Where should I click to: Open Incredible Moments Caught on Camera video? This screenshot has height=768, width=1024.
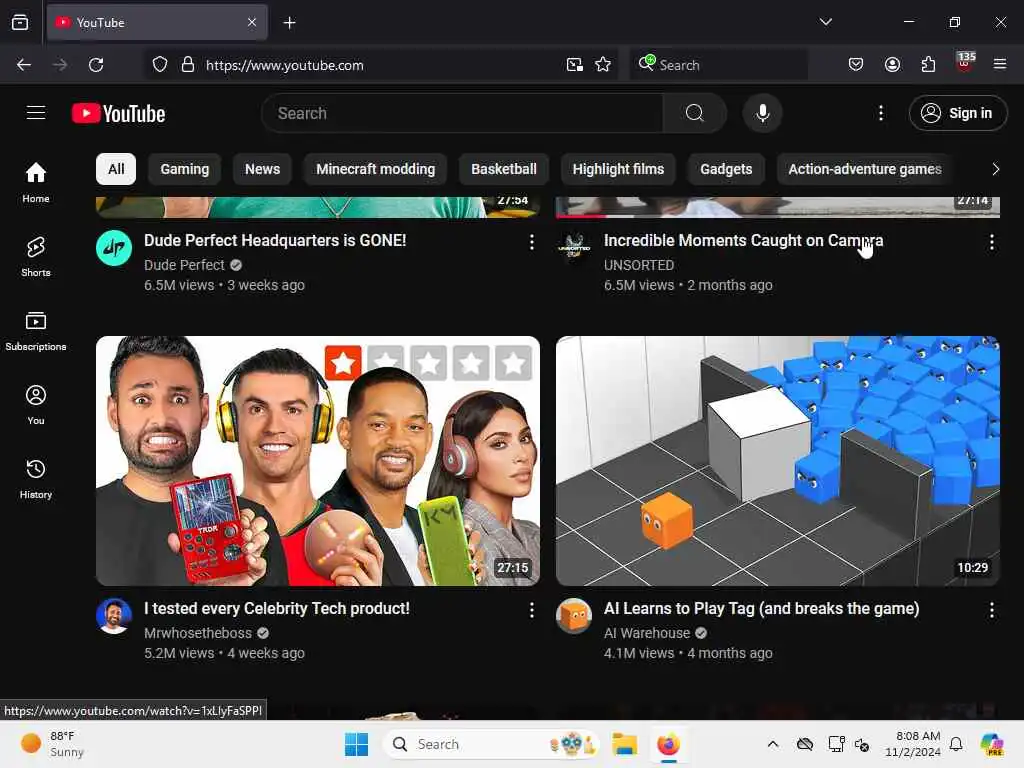point(743,240)
